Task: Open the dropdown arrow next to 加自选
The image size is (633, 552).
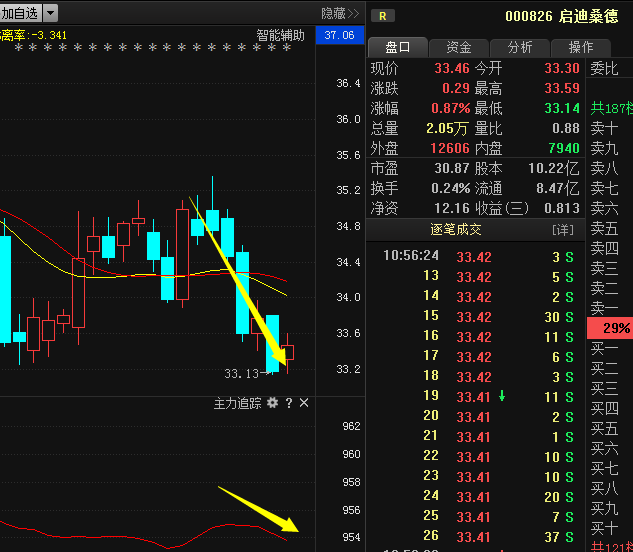Action: (x=50, y=13)
